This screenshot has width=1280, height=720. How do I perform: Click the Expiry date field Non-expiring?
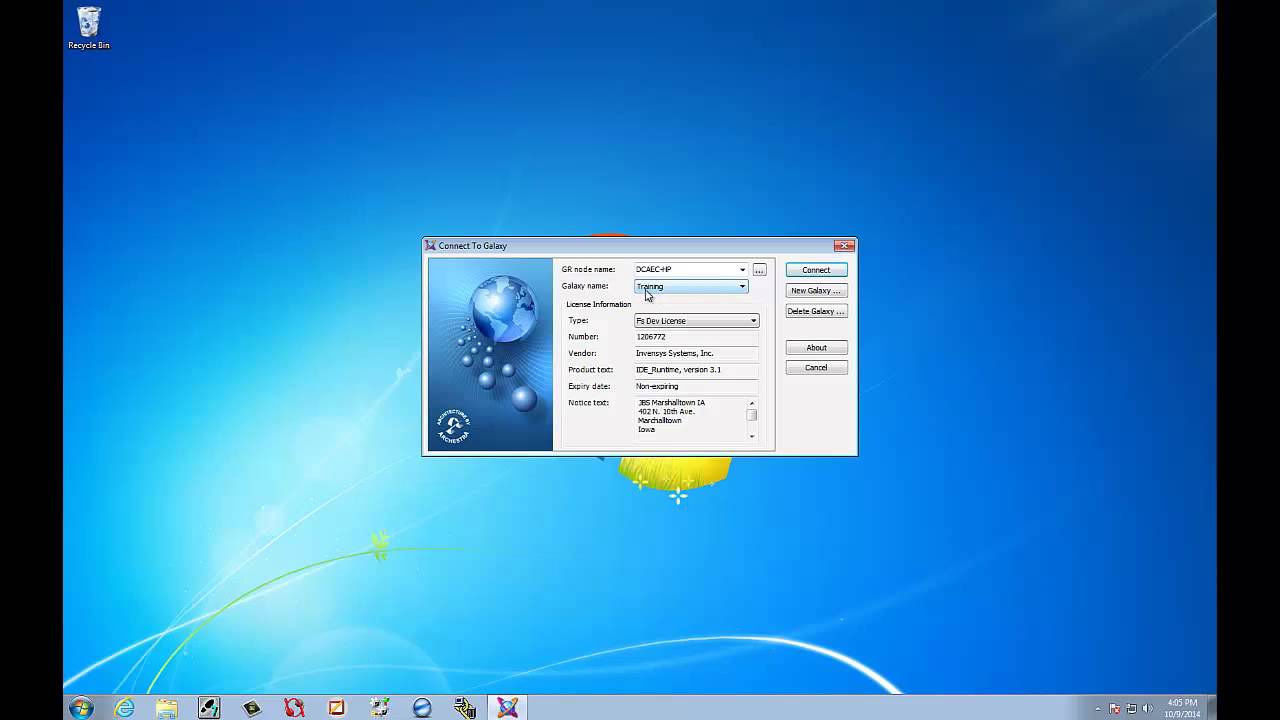pos(696,386)
